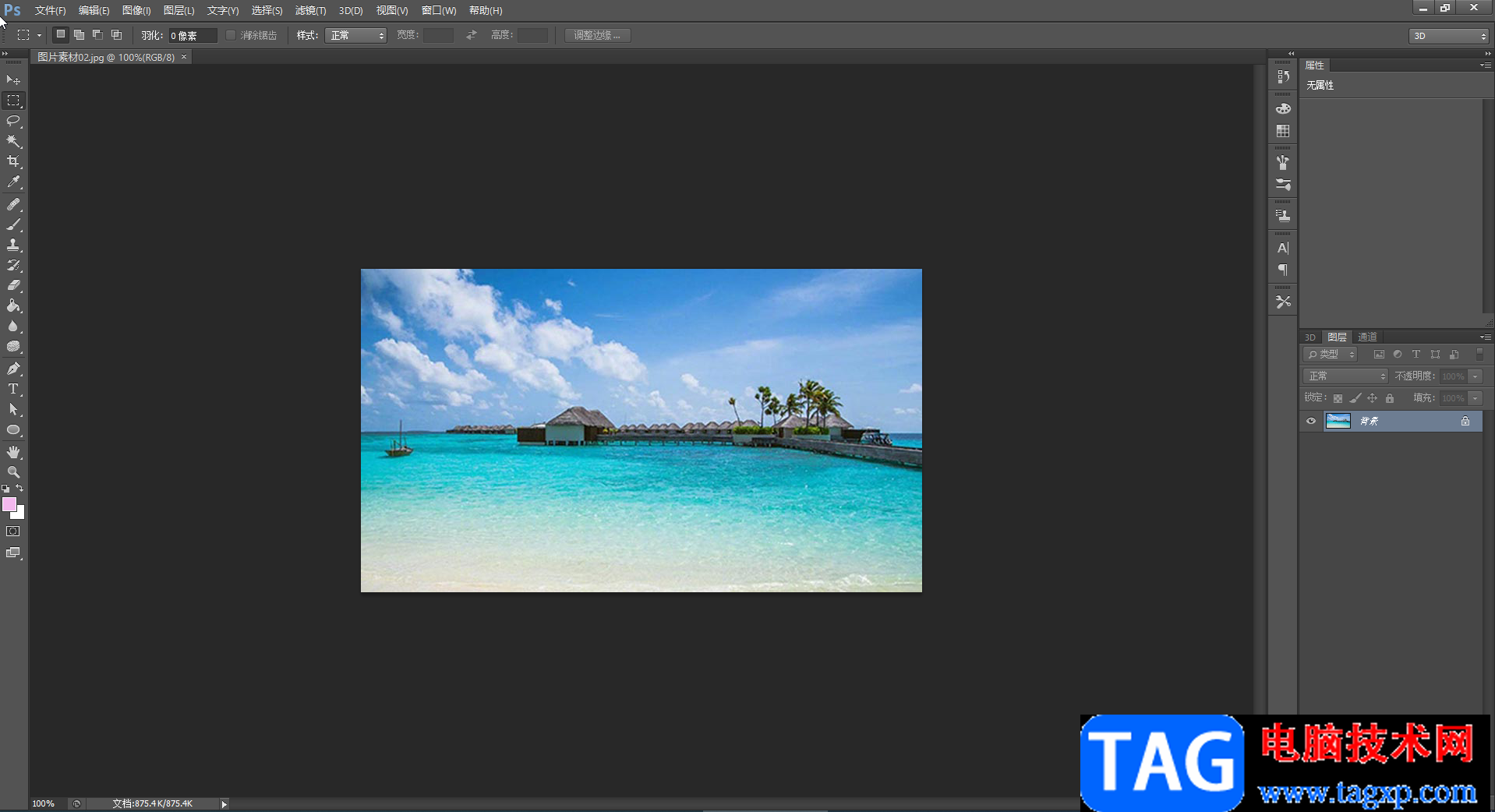Click the 调整边缘 refine edge button
Screen dimensions: 1495x812
pos(597,35)
